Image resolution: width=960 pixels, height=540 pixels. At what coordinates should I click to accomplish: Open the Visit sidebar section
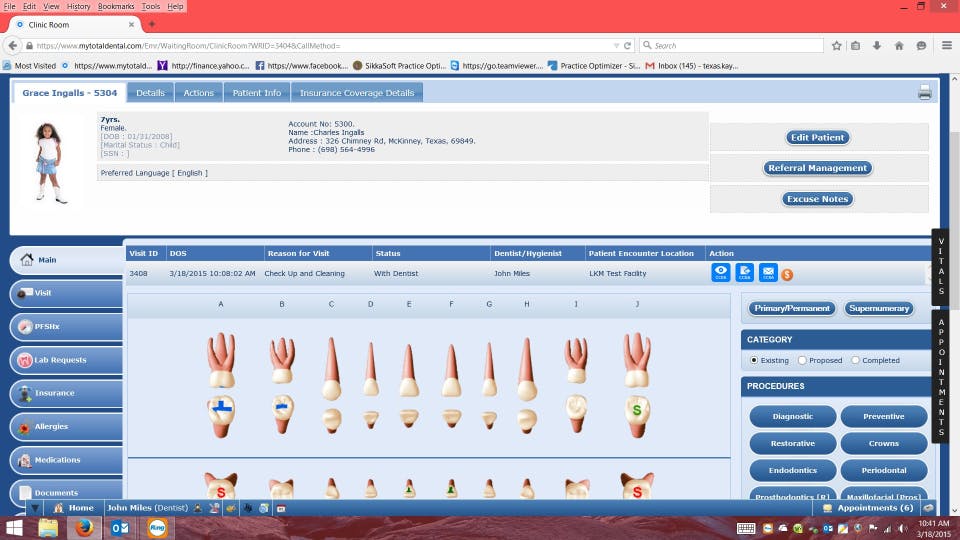(x=66, y=293)
